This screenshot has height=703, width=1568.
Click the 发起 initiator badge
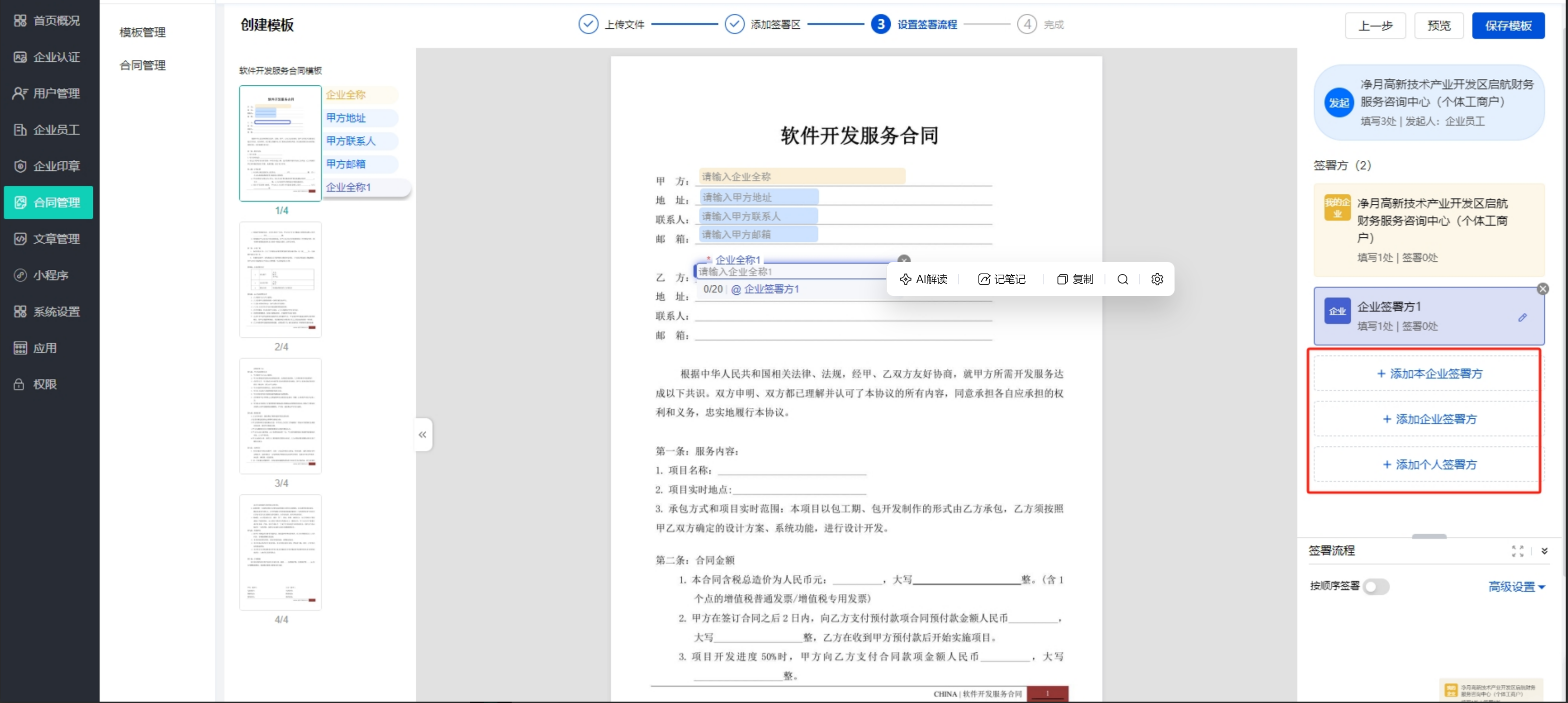point(1339,103)
